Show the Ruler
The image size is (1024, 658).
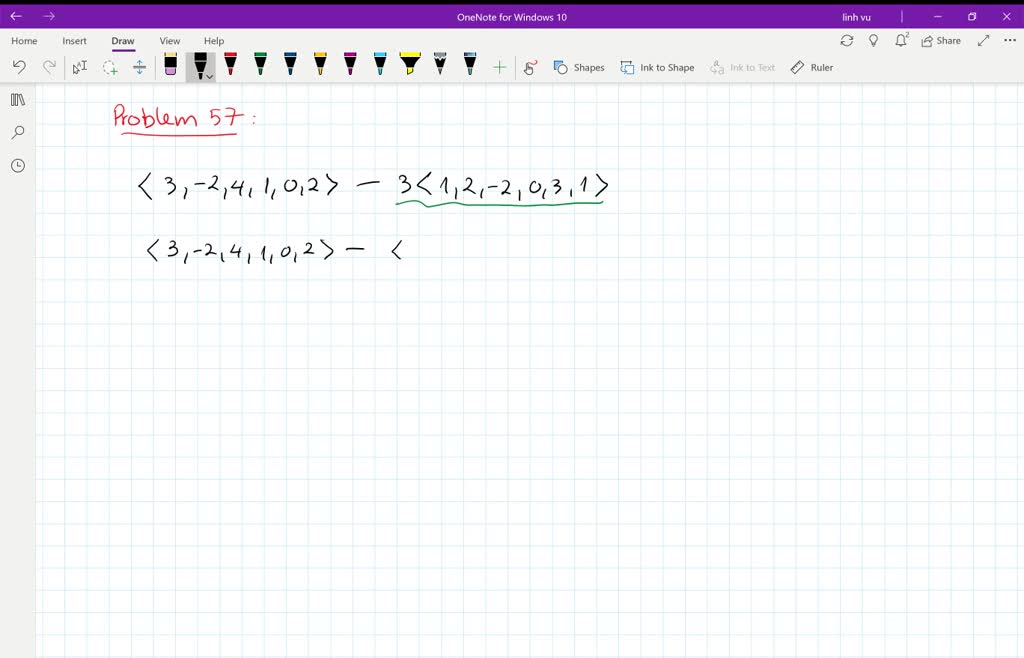(812, 67)
